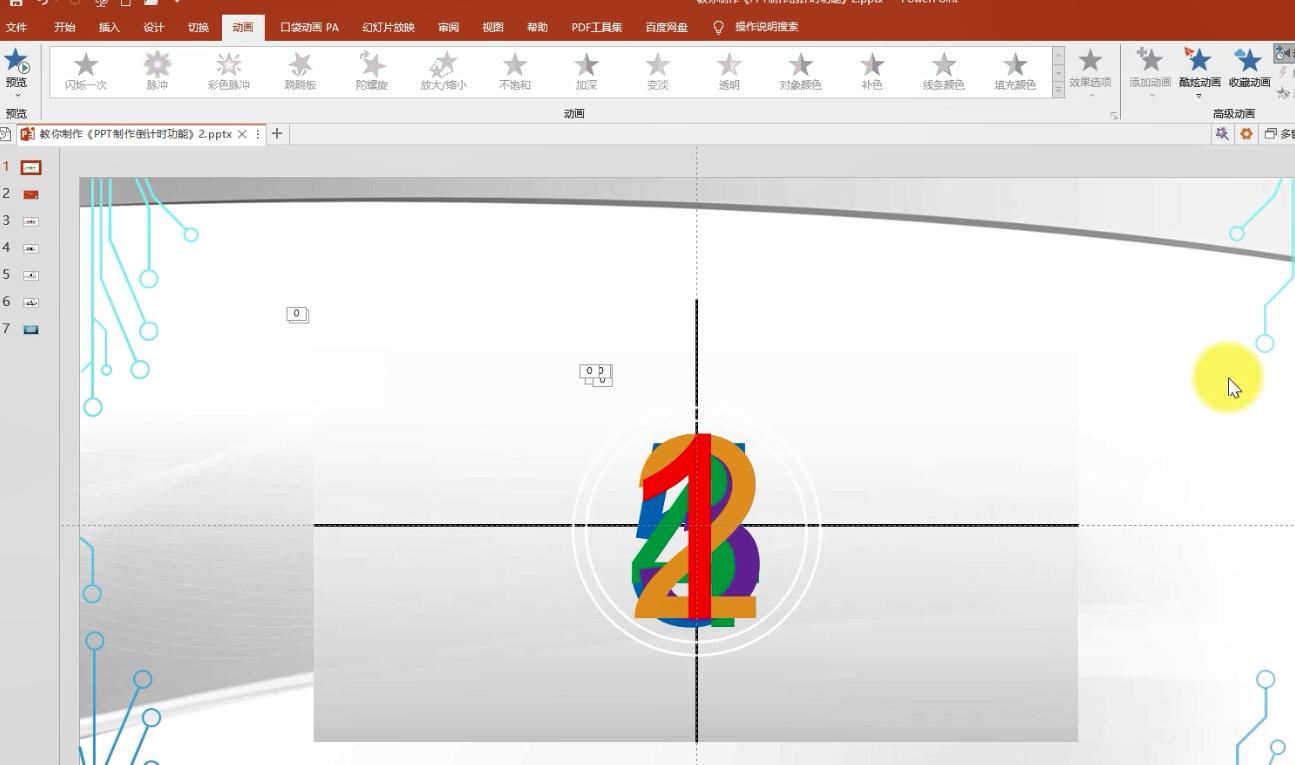Click the 预览 animation preview icon
Viewport: 1295px width, 765px height.
coord(16,64)
